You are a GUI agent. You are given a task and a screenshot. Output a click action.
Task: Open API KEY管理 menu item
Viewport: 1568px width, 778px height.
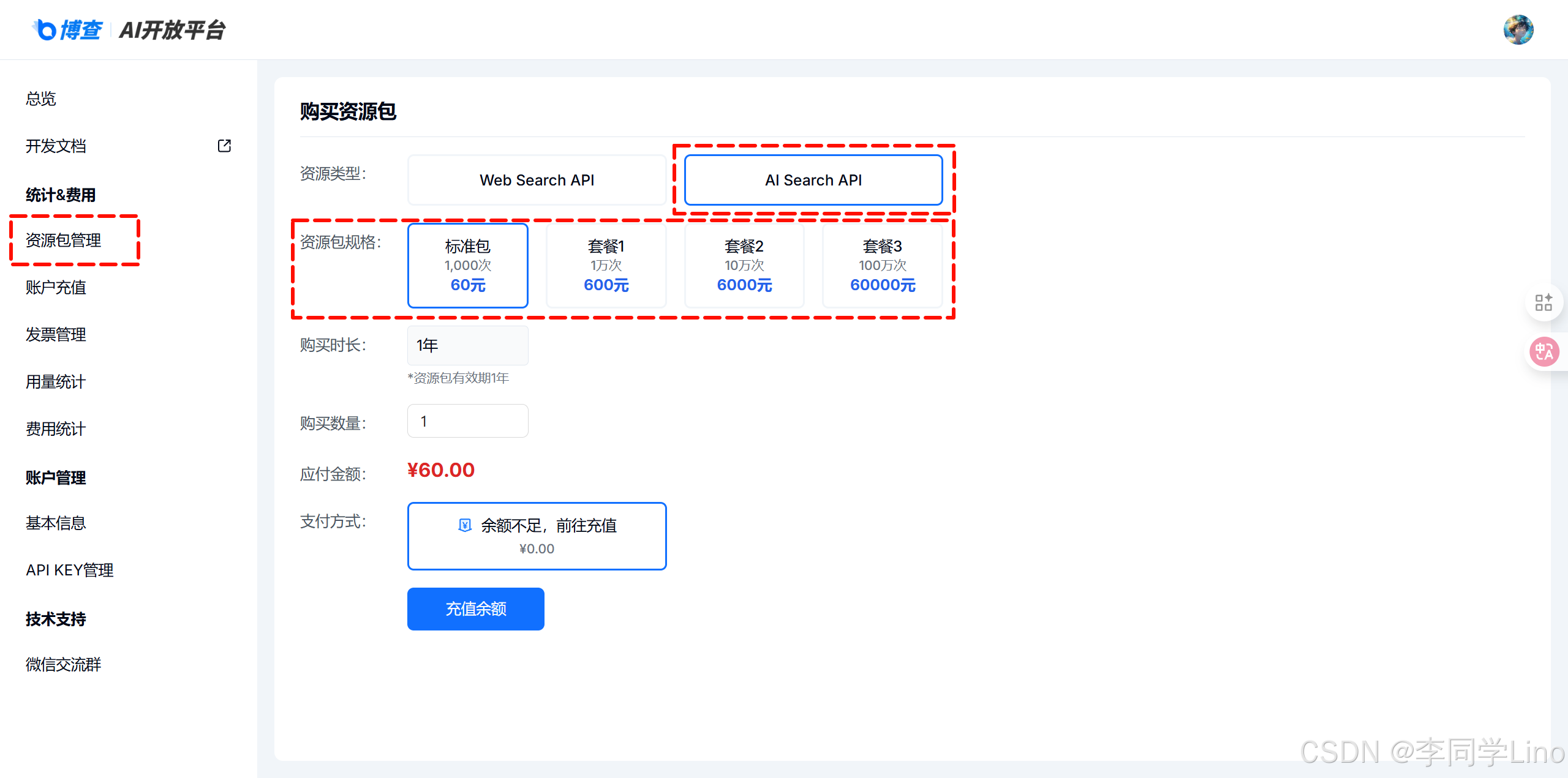pos(69,570)
